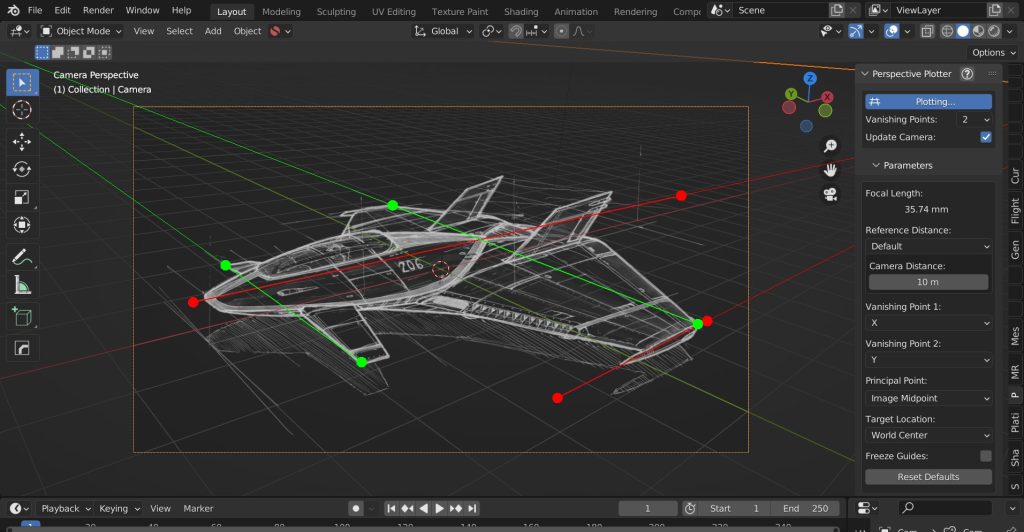Activate the Rotate tool
The height and width of the screenshot is (532, 1024).
point(22,169)
